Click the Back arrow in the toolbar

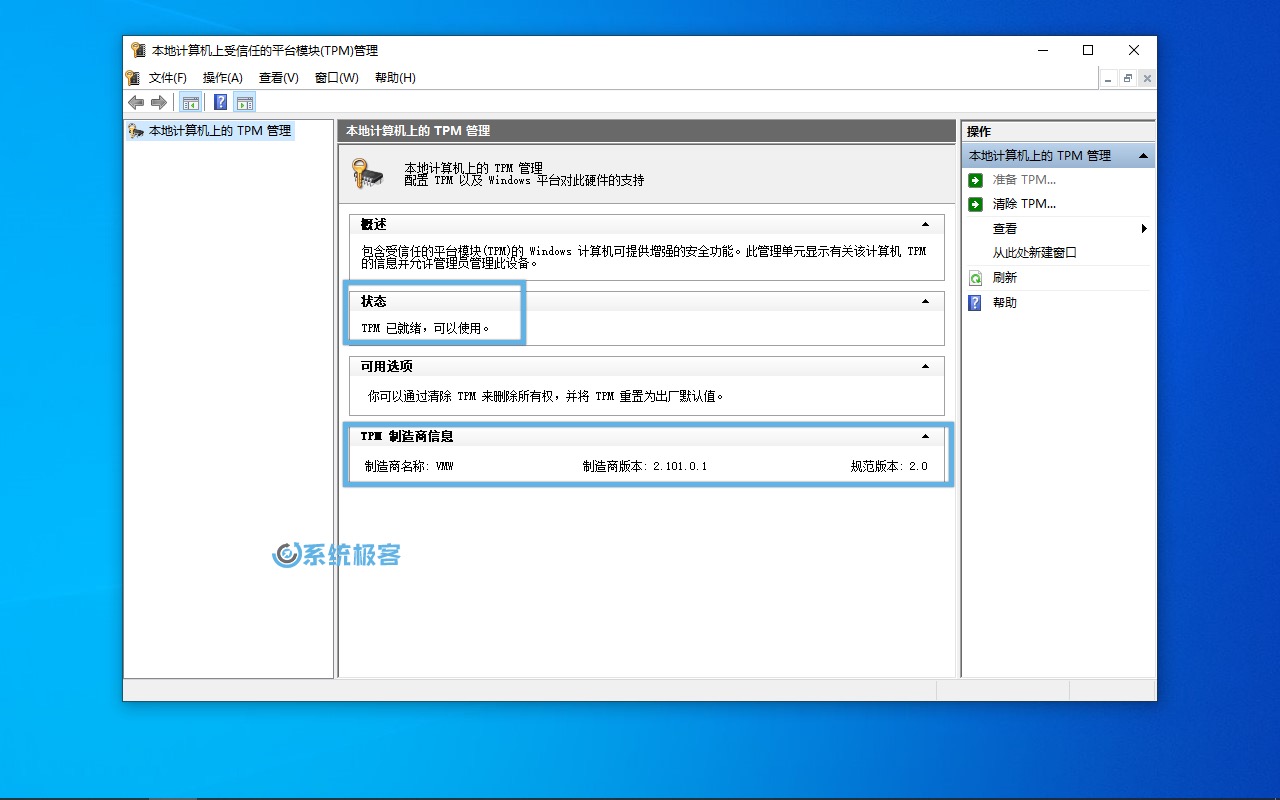(136, 102)
